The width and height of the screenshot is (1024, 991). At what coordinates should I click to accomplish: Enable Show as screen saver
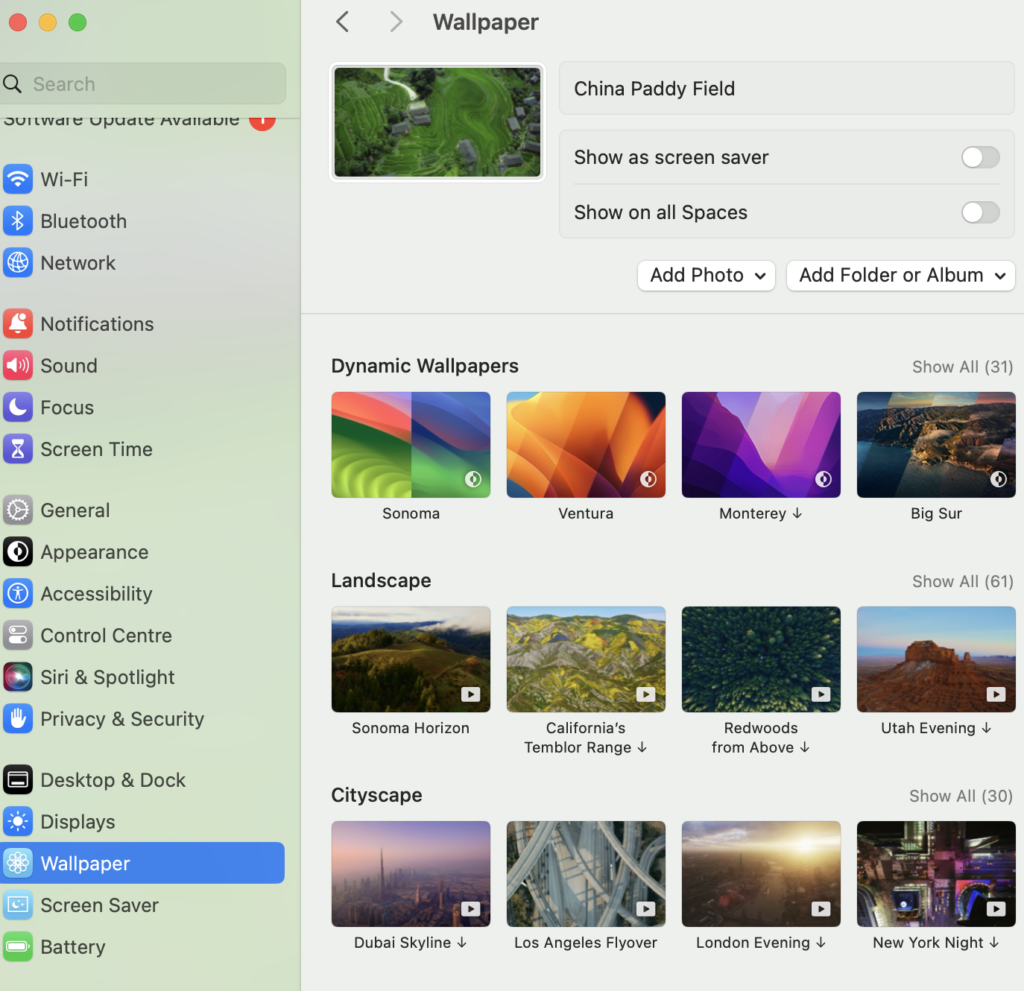coord(980,157)
